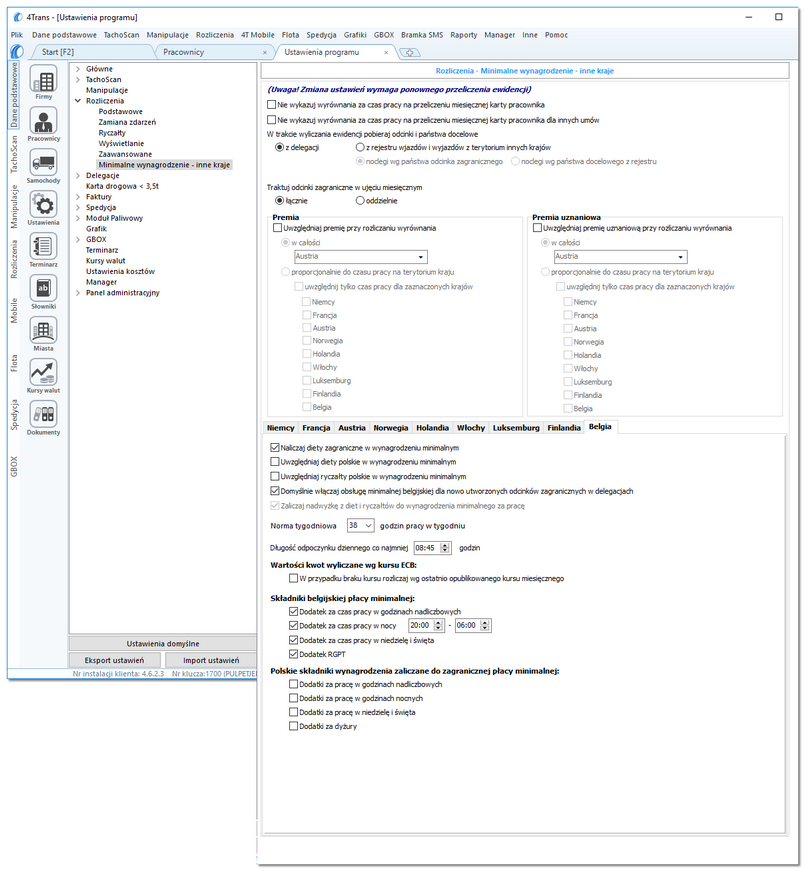Switch to the Luksemburg country tab
805x871 pixels.
pyautogui.click(x=516, y=428)
